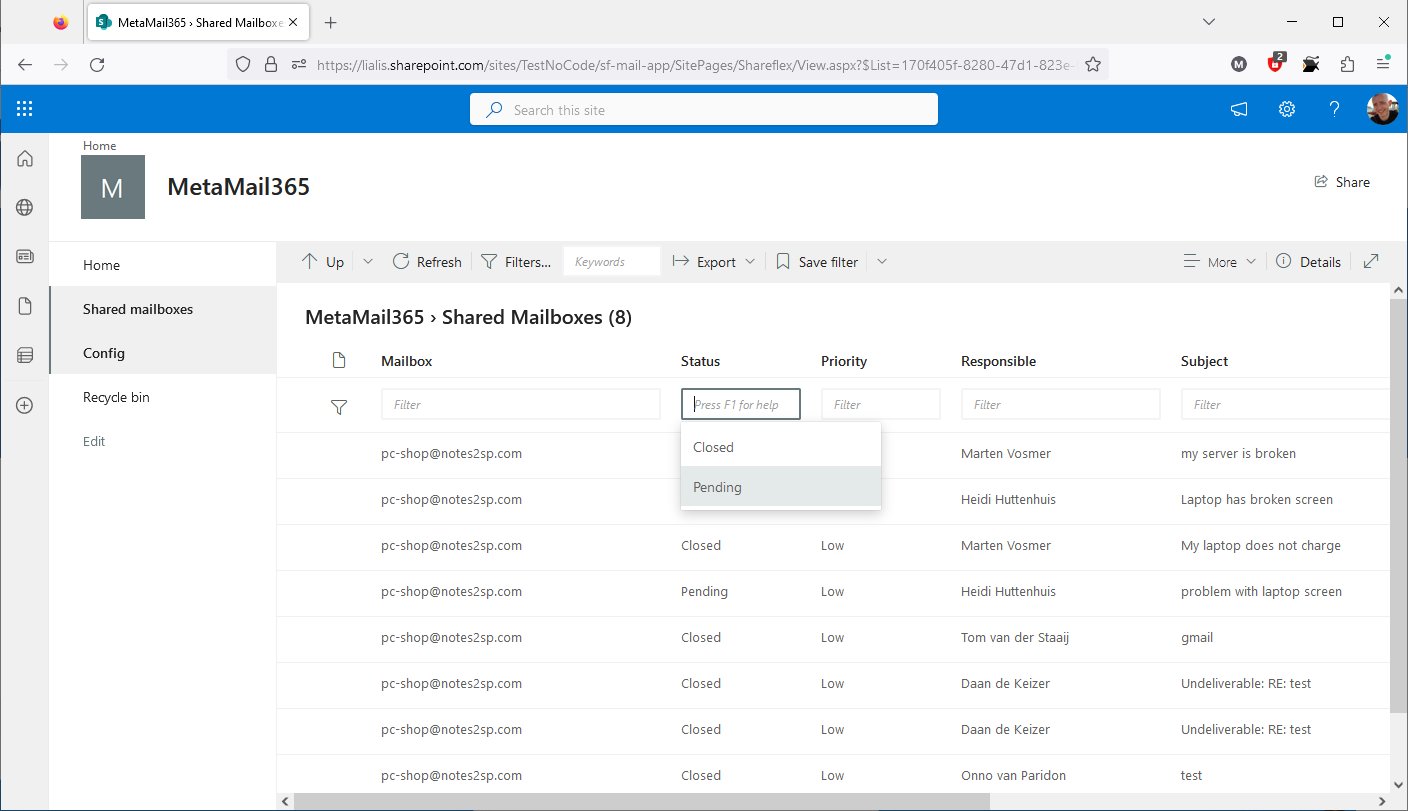Image resolution: width=1408 pixels, height=811 pixels.
Task: Open the user profile picture menu
Action: pos(1382,110)
